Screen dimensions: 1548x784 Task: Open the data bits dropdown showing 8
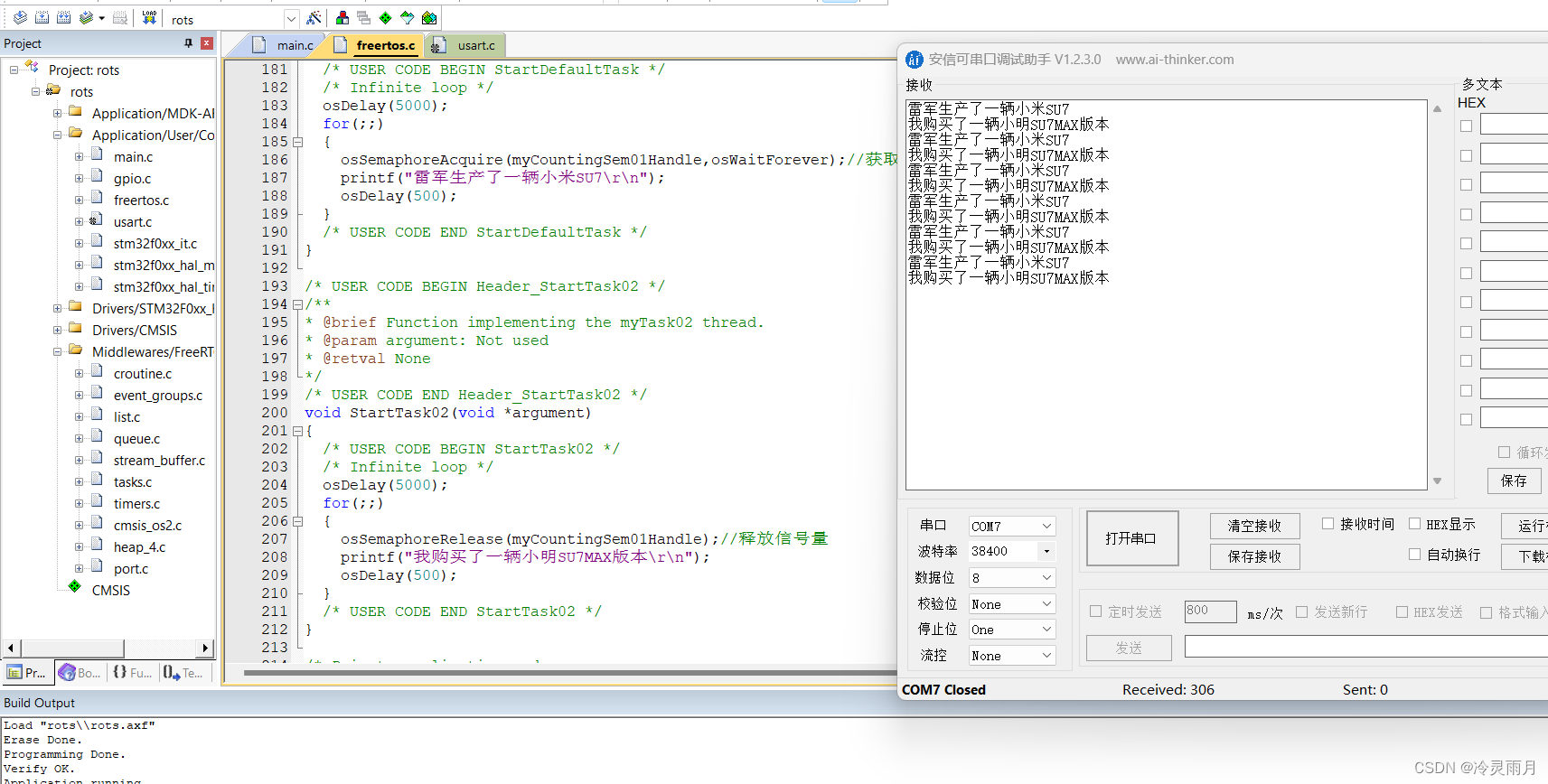tap(1012, 577)
